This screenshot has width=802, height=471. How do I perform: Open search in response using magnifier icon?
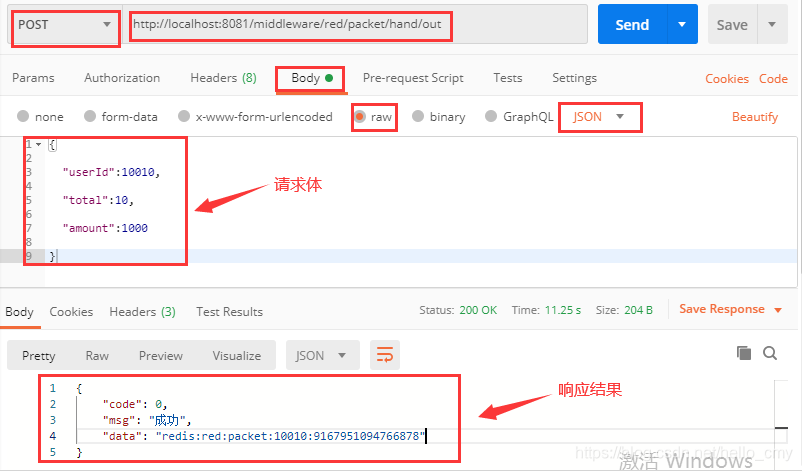tap(770, 353)
